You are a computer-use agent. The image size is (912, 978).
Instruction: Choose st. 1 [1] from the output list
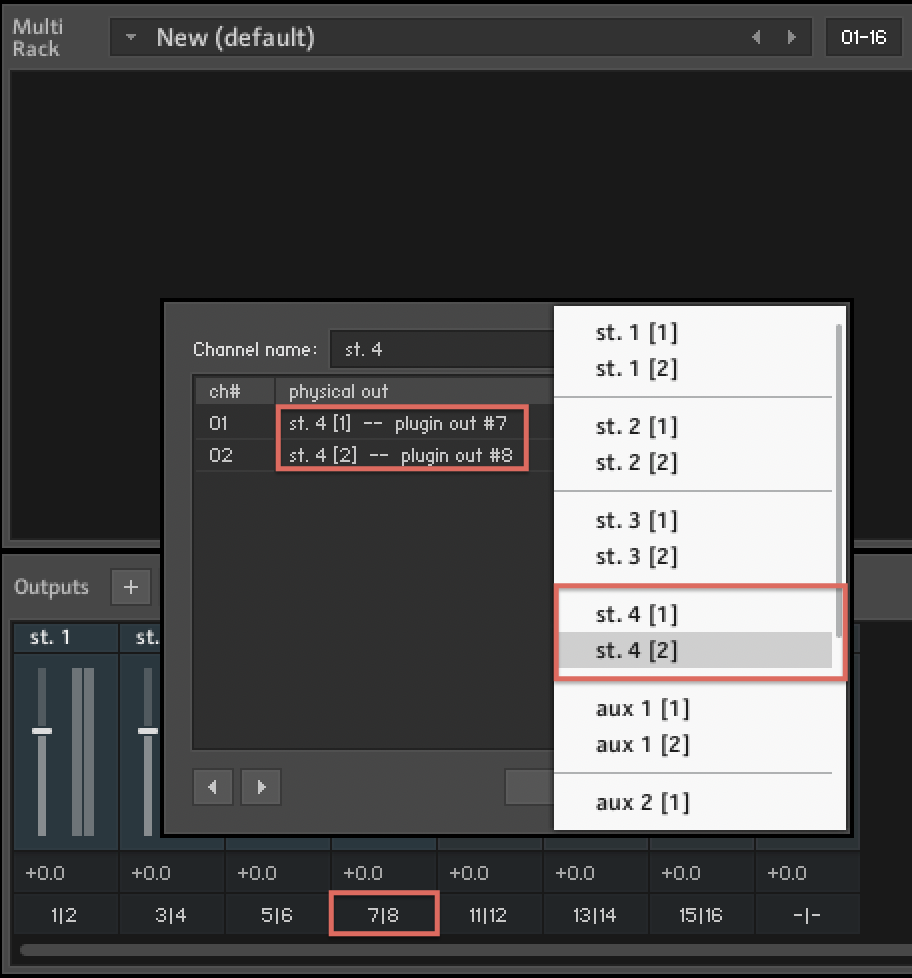636,333
